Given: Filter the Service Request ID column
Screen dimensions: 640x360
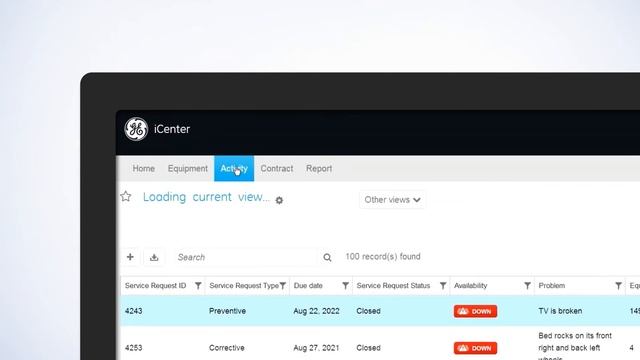Looking at the screenshot, I should pyautogui.click(x=198, y=286).
